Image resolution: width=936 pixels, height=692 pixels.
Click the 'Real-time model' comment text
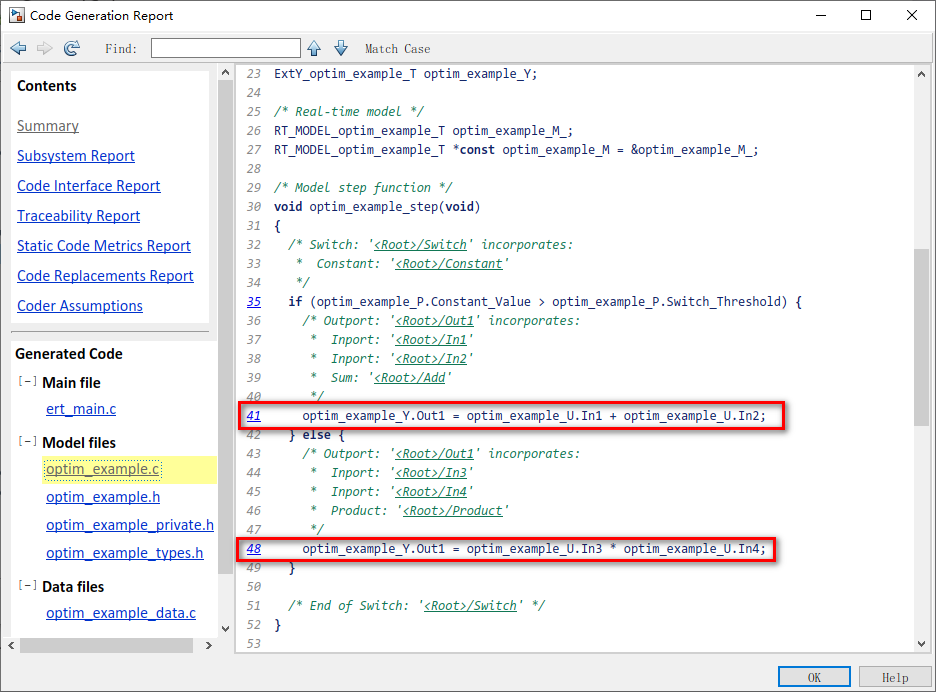coord(348,112)
